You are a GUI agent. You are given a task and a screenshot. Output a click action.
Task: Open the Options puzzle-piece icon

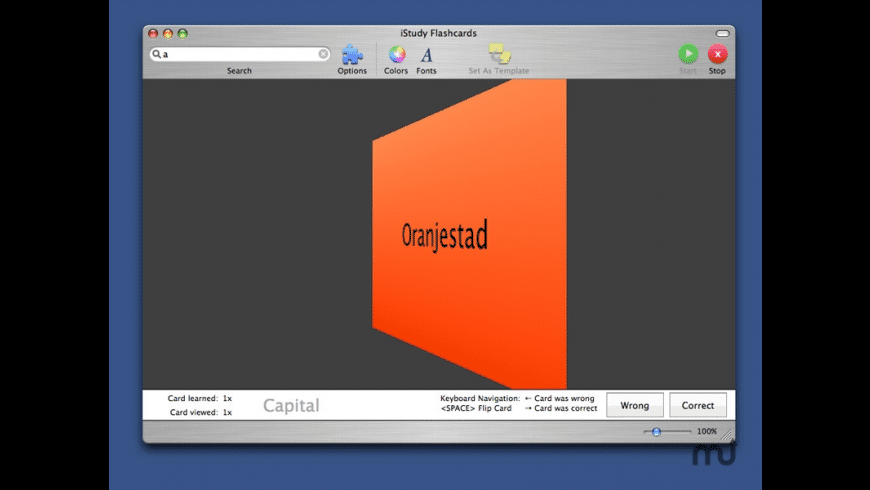pyautogui.click(x=352, y=54)
